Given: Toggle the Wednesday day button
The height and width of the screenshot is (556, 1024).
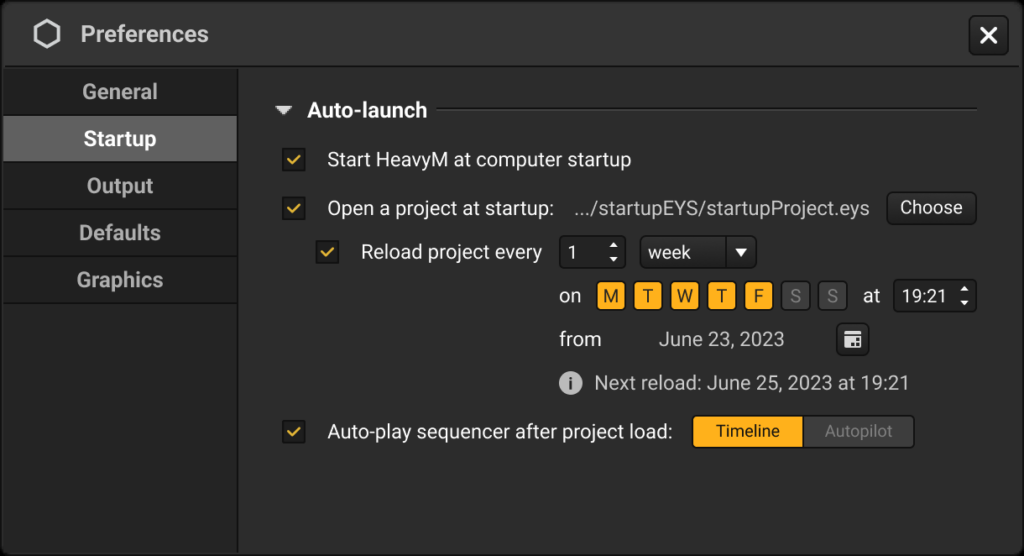Looking at the screenshot, I should pyautogui.click(x=684, y=296).
